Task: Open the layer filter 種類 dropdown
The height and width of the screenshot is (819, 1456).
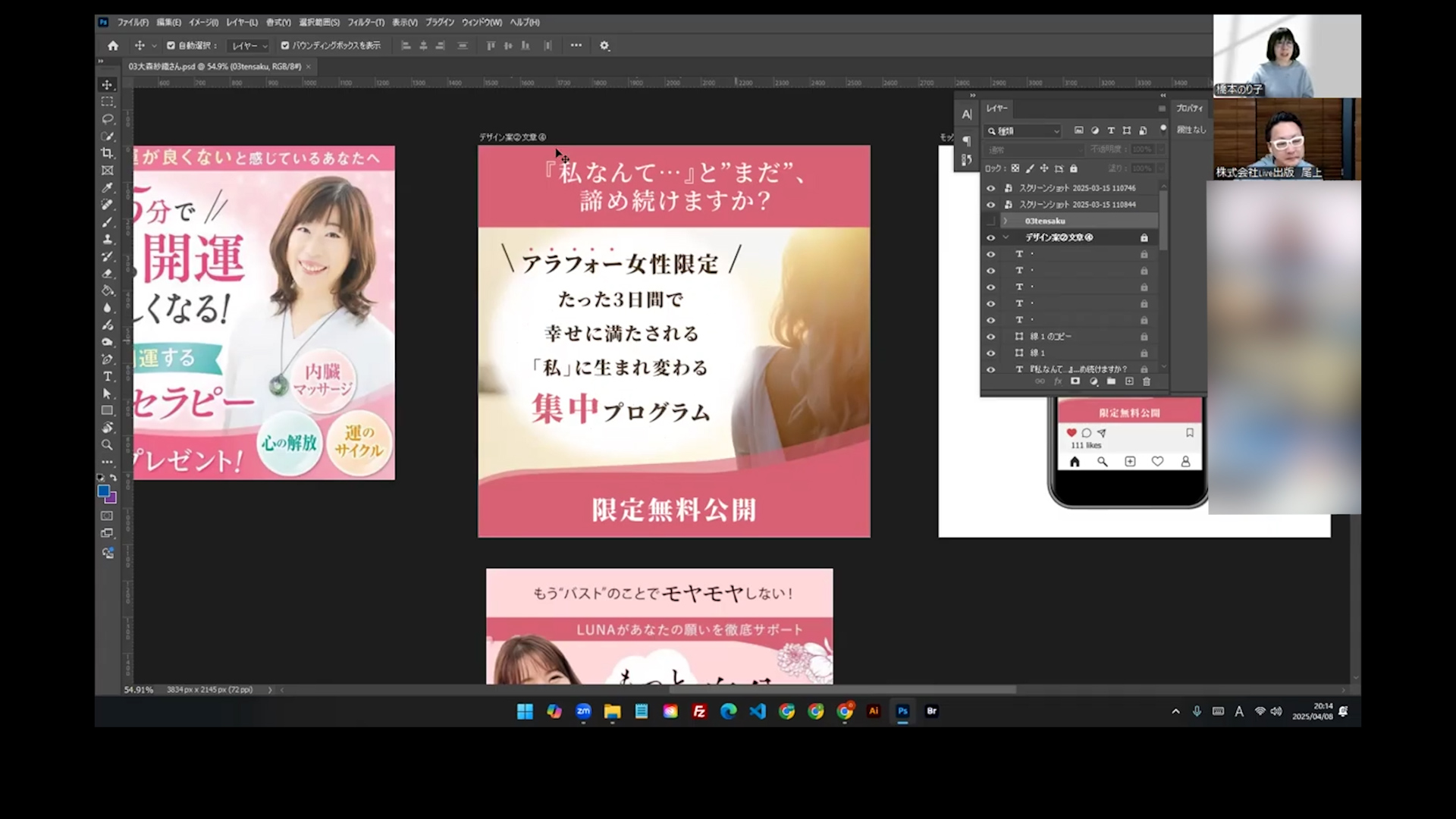Action: tap(1023, 131)
